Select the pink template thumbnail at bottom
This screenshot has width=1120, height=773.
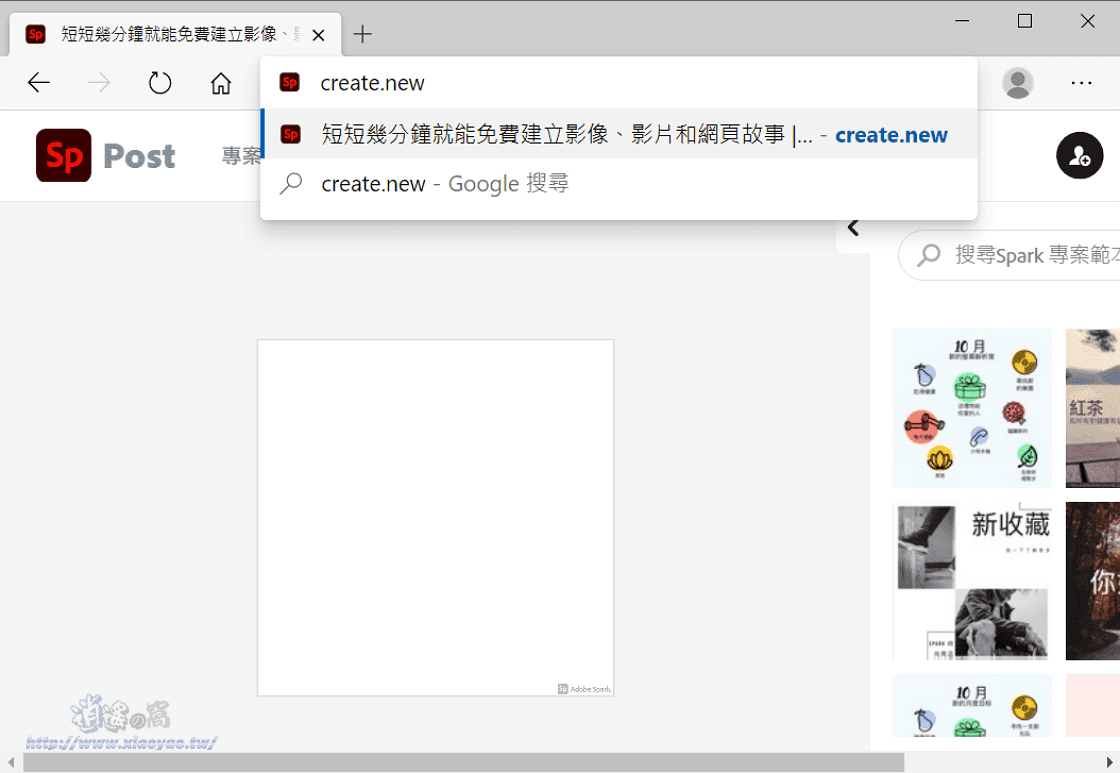point(1093,706)
